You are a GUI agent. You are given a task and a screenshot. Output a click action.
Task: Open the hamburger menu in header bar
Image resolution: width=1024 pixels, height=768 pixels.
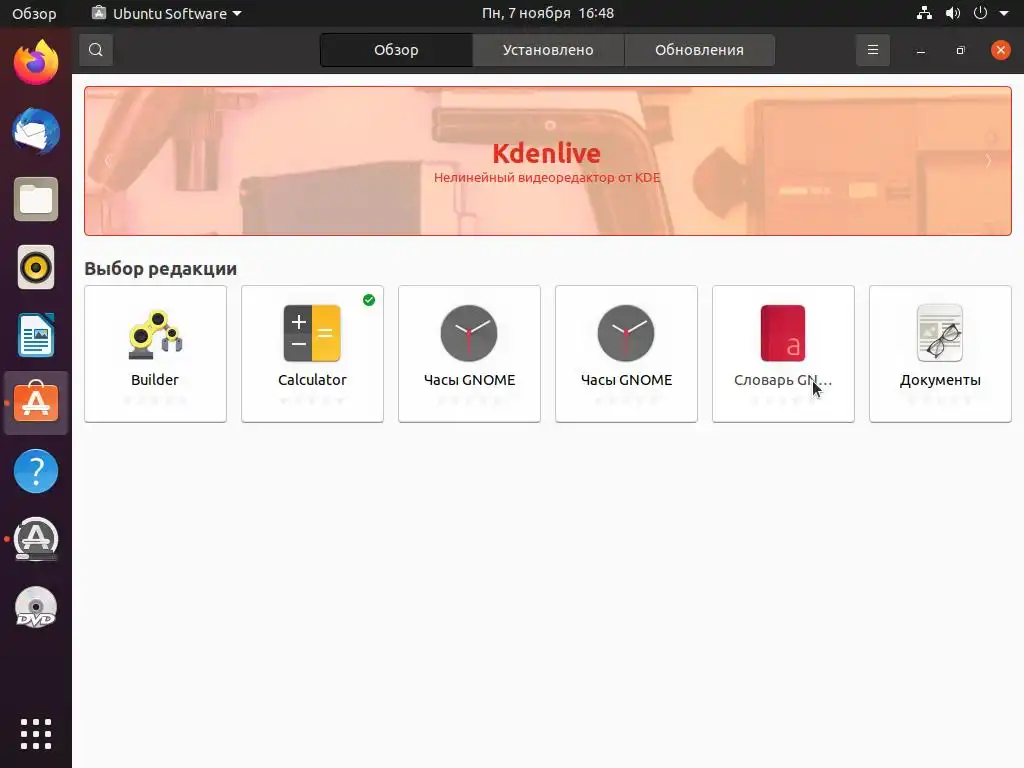click(x=872, y=50)
